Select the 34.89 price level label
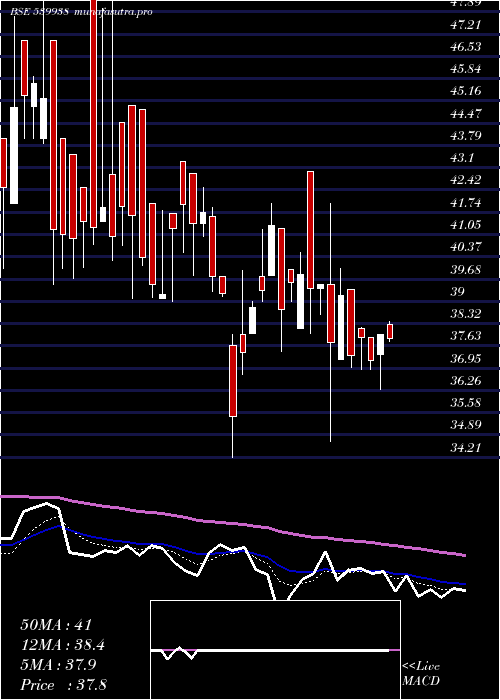 466,425
